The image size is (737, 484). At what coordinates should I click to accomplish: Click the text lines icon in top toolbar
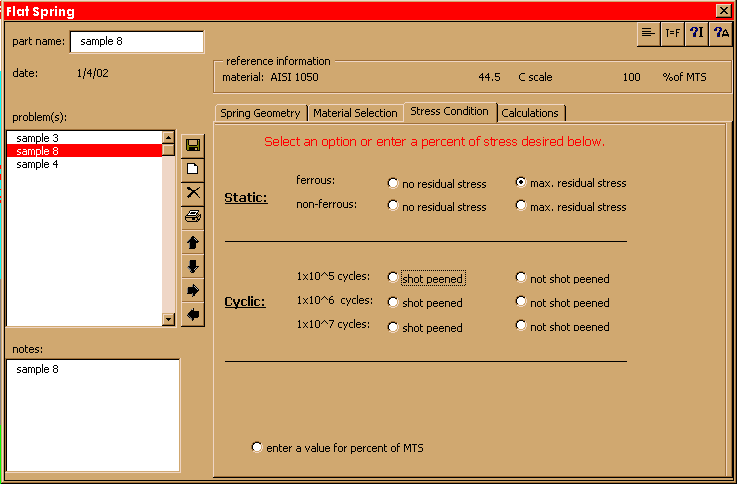coord(649,33)
